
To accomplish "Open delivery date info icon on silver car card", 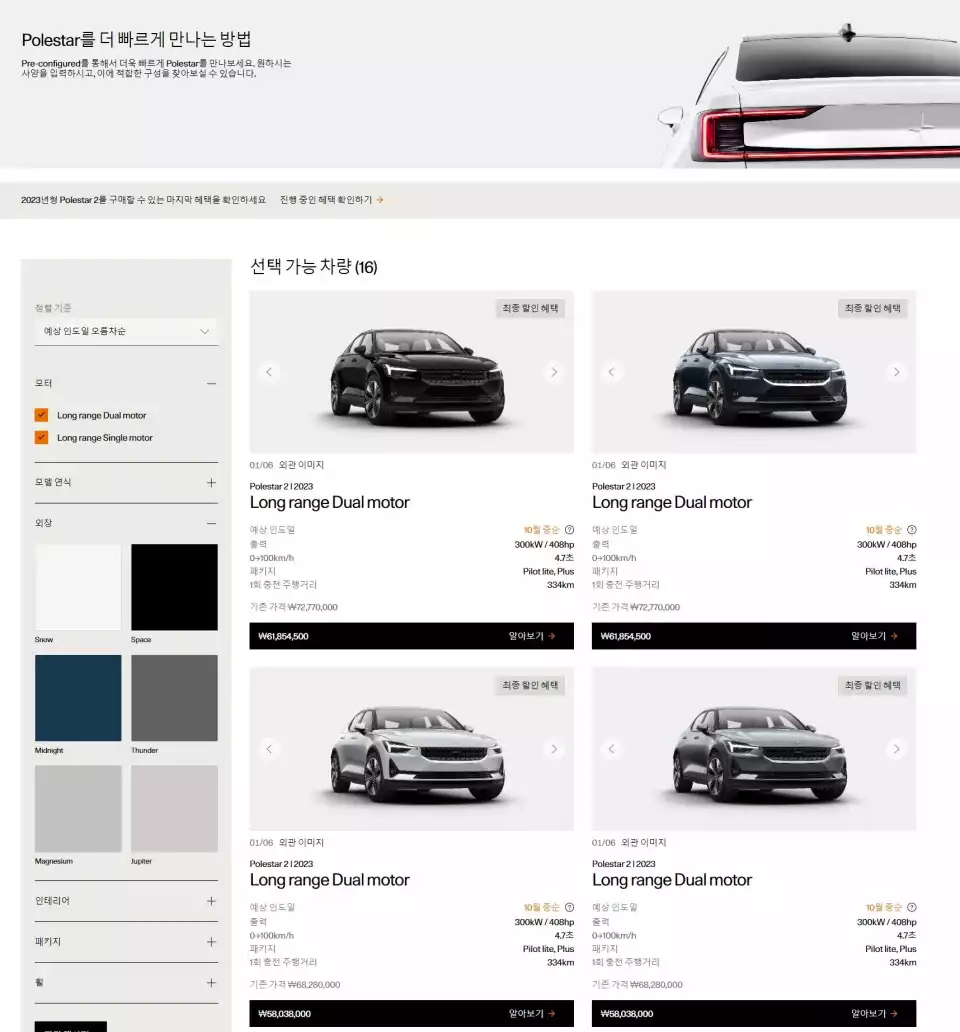I will (x=570, y=907).
